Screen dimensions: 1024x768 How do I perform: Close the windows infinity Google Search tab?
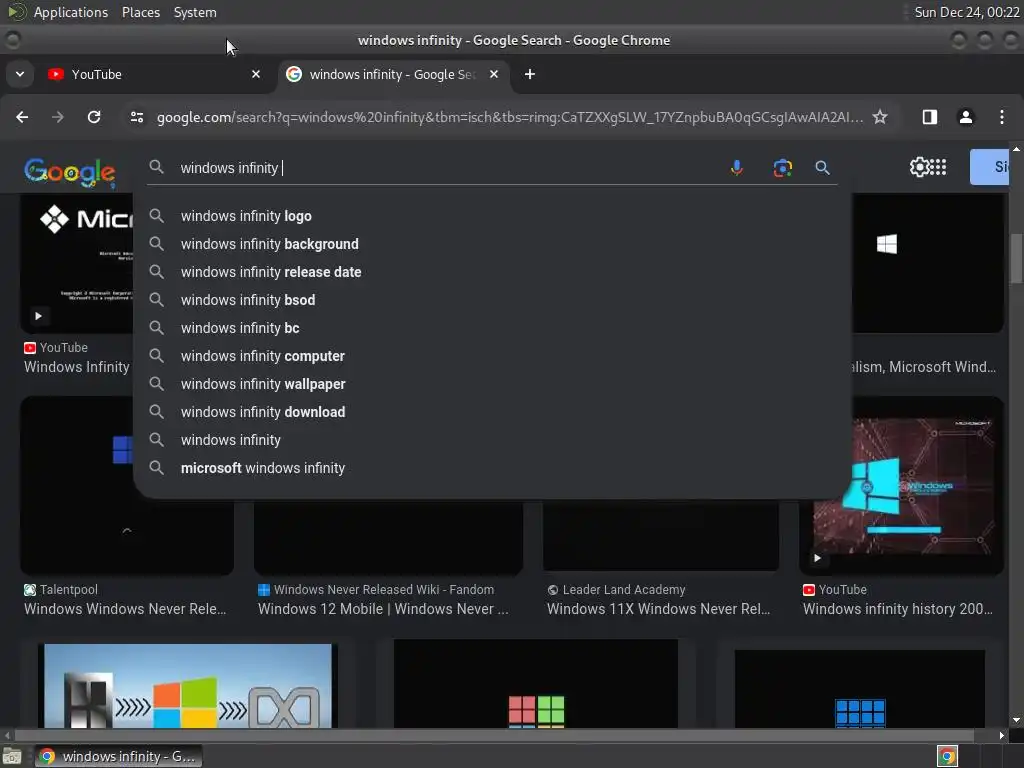(494, 74)
